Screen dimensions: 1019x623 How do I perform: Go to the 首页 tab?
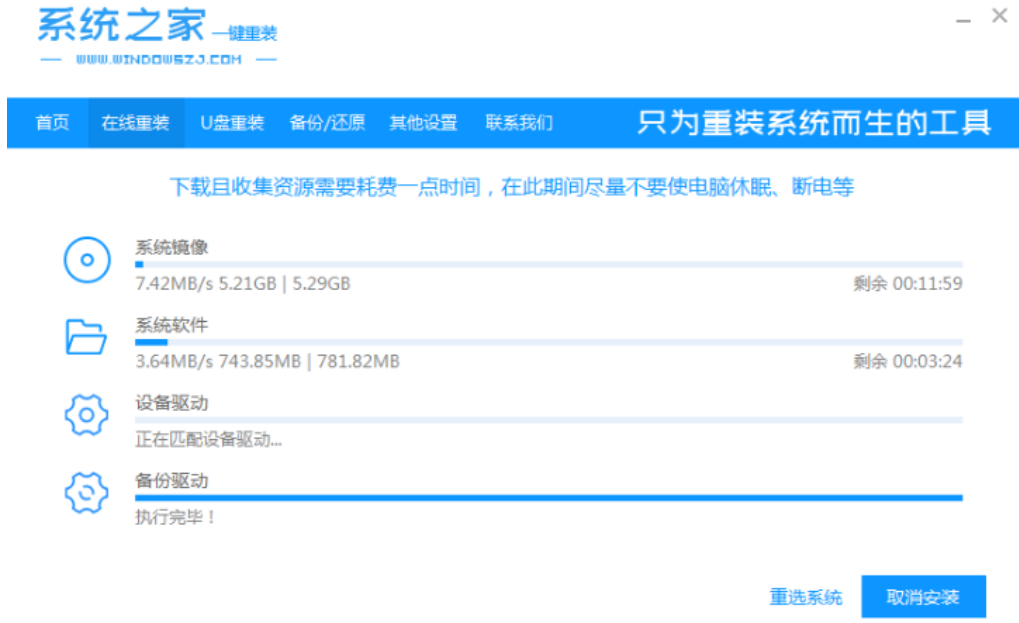[x=52, y=123]
